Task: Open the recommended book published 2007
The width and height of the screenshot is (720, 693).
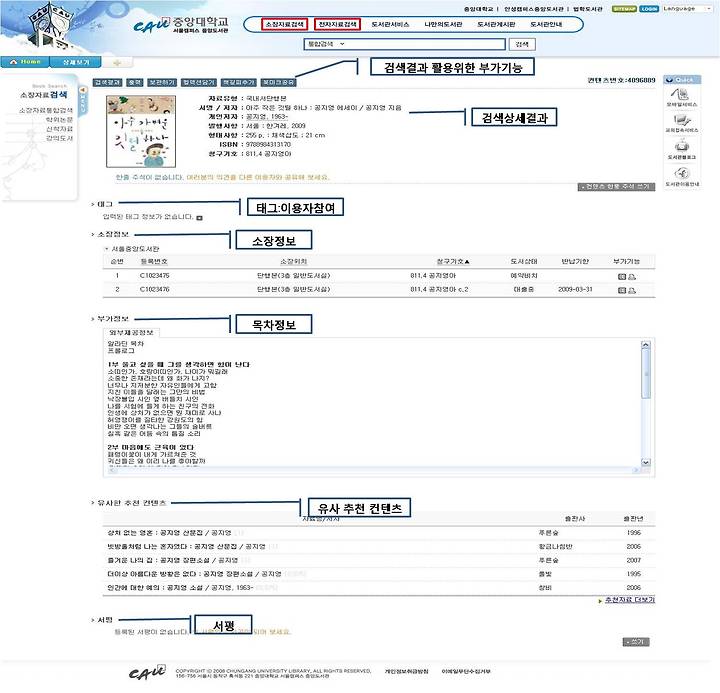Action: click(x=173, y=560)
